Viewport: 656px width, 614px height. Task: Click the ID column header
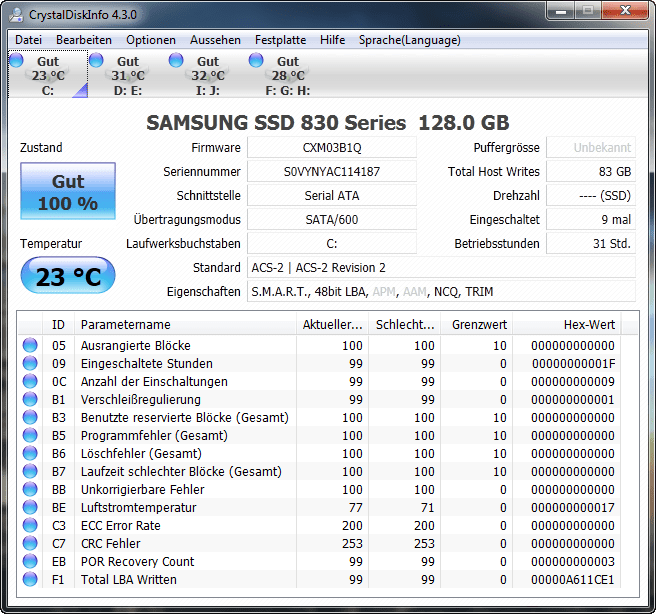pyautogui.click(x=59, y=325)
